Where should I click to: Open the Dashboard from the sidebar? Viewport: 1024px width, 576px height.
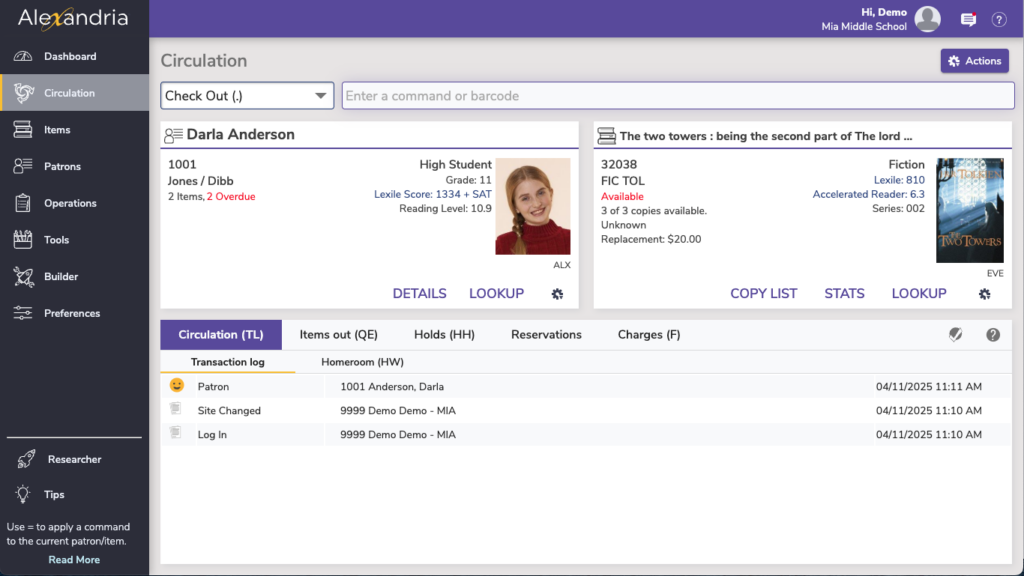[x=69, y=56]
